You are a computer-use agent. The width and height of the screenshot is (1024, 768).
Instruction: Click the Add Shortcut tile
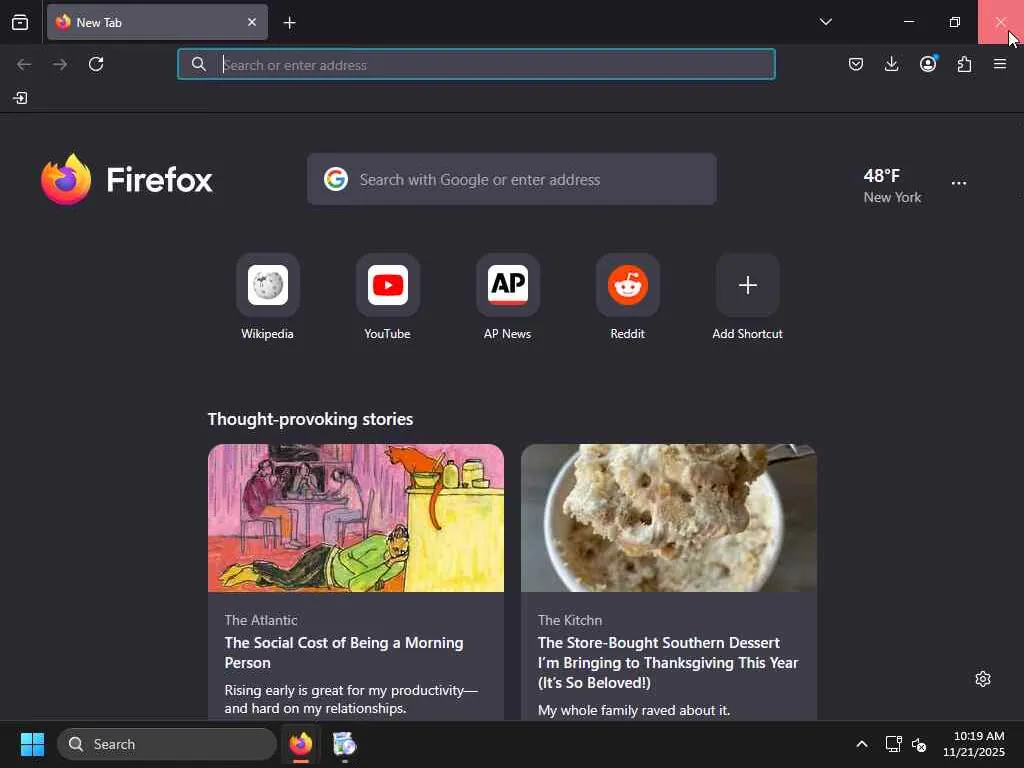[748, 298]
